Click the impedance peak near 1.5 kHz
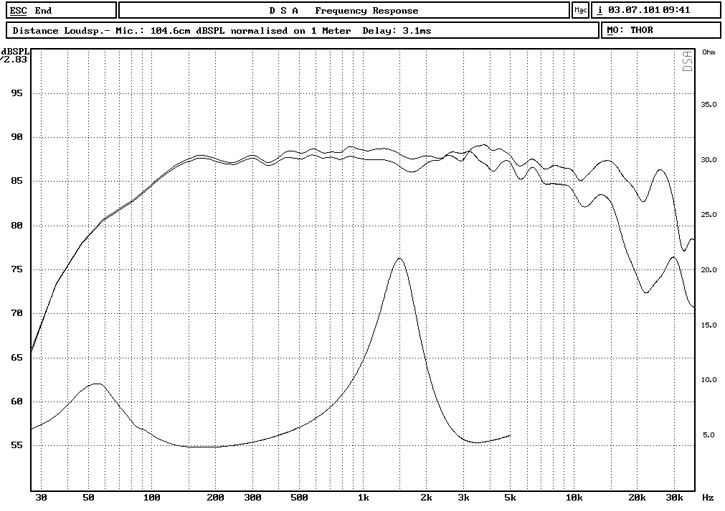 (399, 259)
